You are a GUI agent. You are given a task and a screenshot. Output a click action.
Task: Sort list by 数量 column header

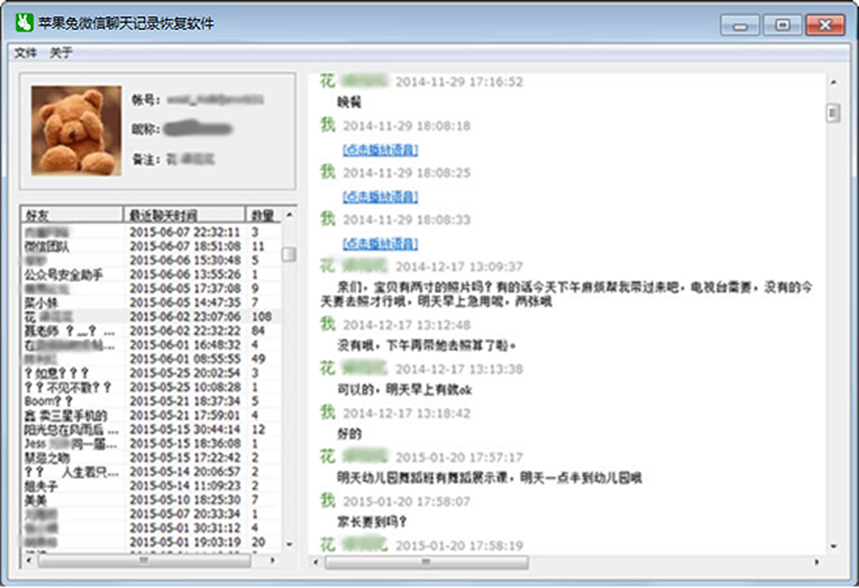pos(262,215)
